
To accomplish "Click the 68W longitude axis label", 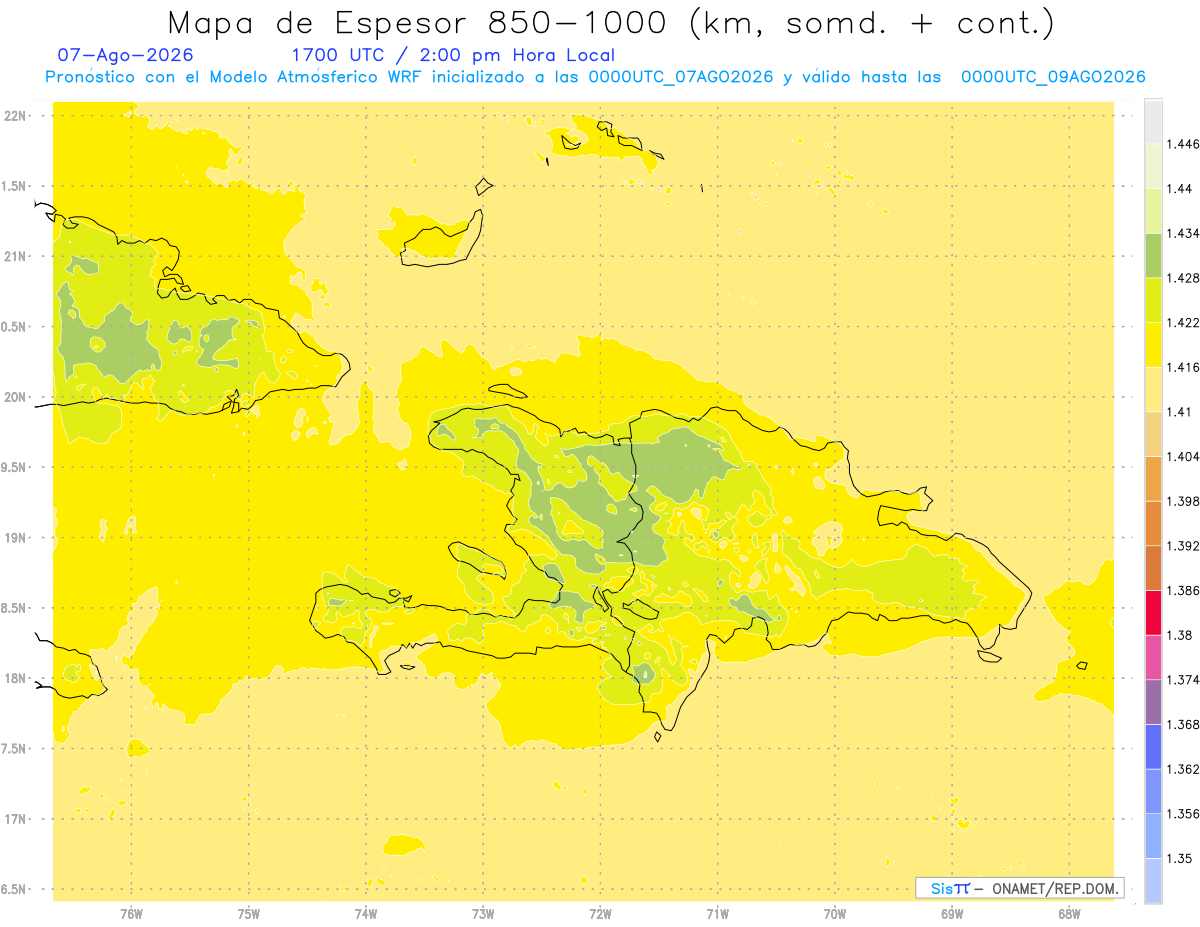I will coord(1069,914).
